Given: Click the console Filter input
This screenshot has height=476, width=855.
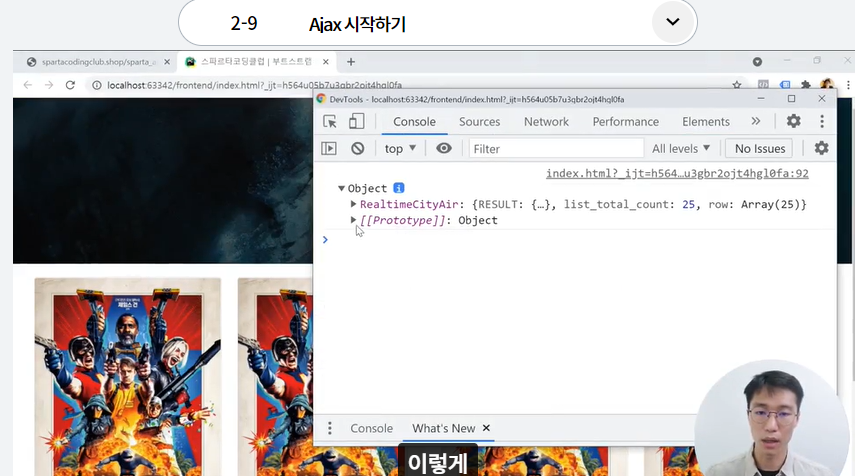Looking at the screenshot, I should (556, 148).
